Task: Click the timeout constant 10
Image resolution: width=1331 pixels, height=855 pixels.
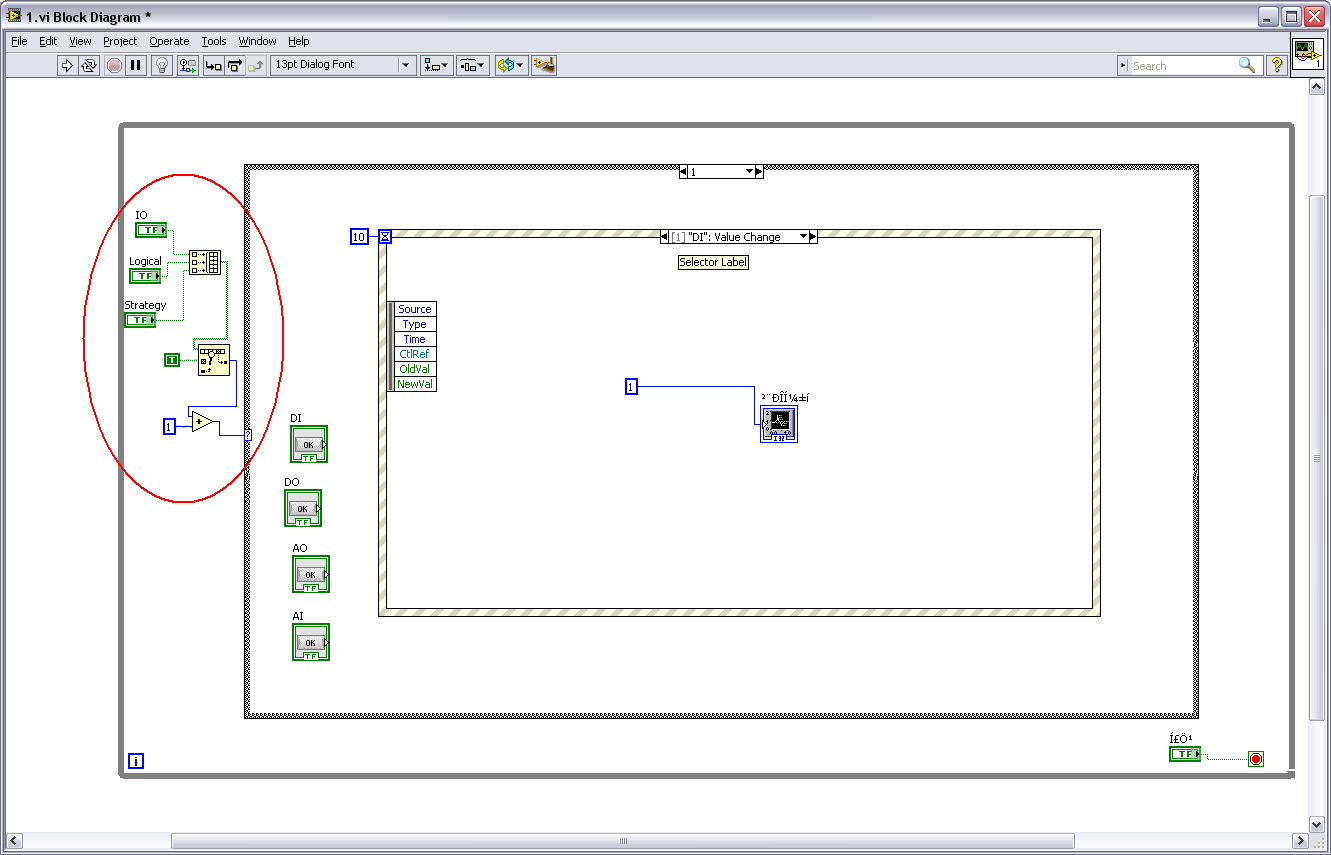Action: click(x=359, y=236)
